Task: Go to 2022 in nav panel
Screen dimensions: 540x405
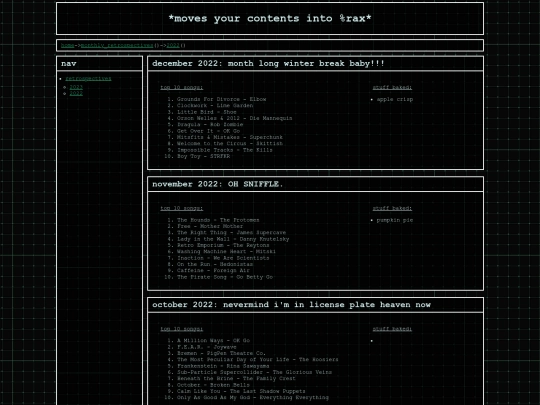Action: pos(76,93)
